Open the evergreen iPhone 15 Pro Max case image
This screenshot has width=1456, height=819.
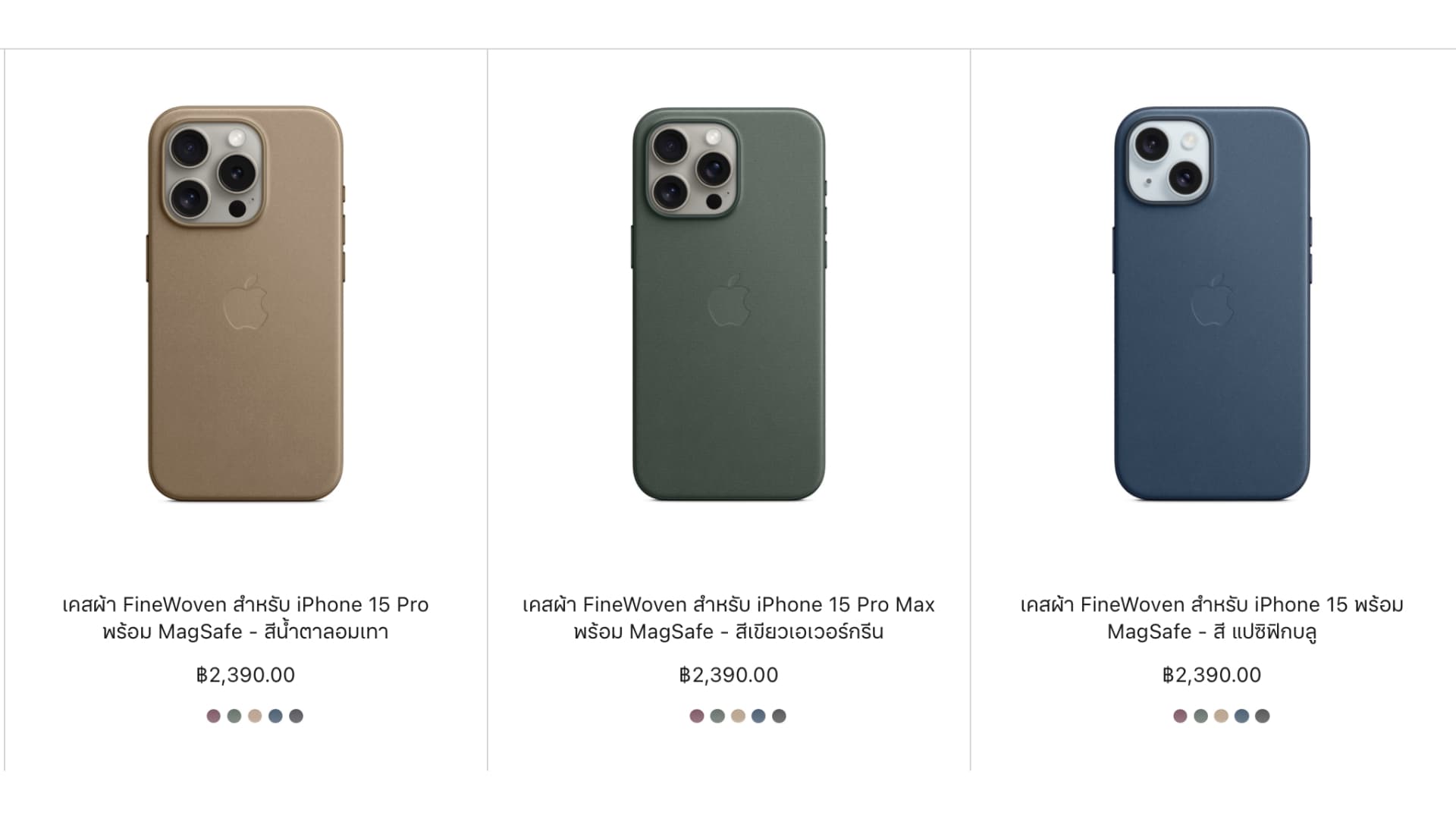click(x=729, y=303)
